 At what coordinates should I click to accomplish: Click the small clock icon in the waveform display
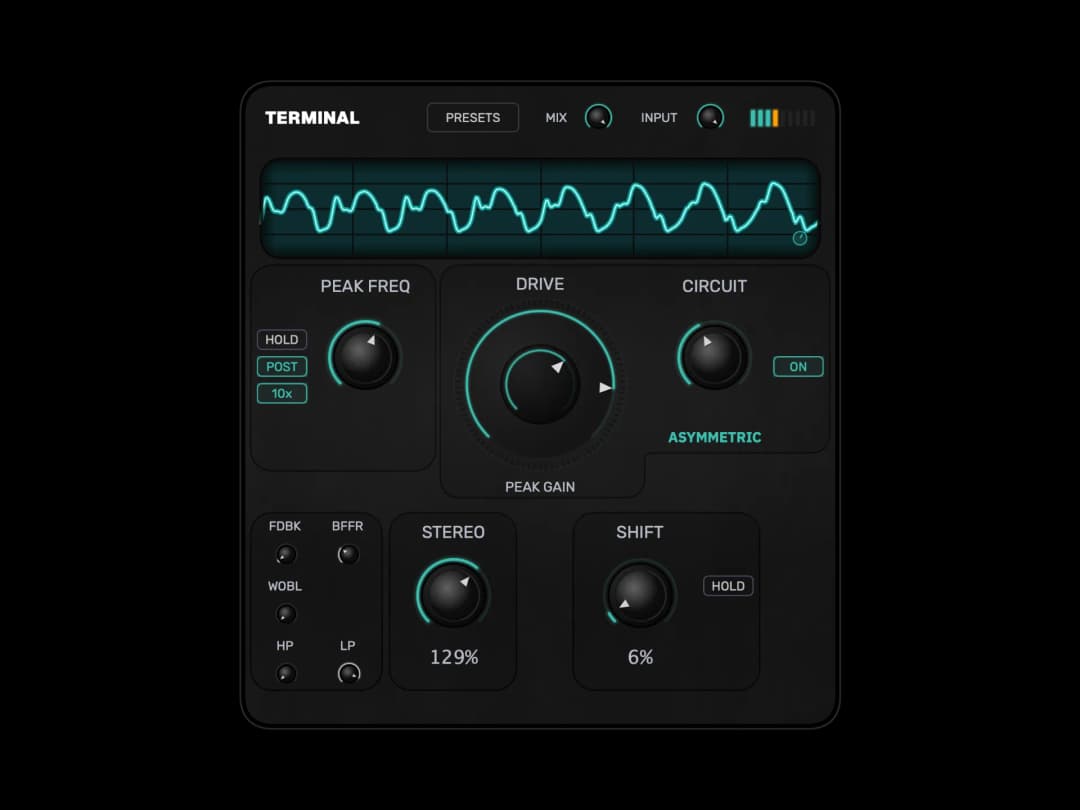(x=800, y=238)
